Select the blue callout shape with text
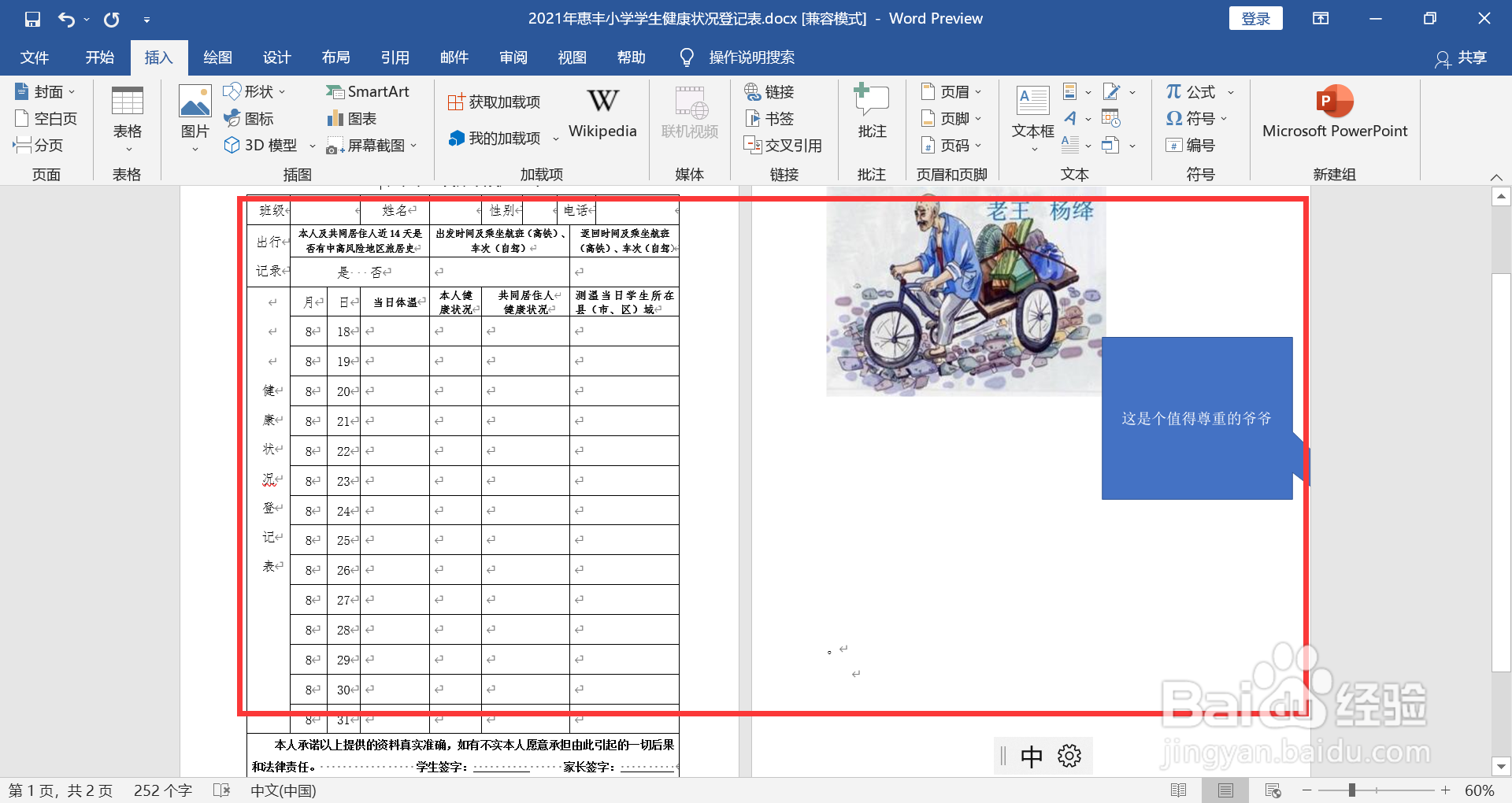This screenshot has height=803, width=1512. point(1197,418)
